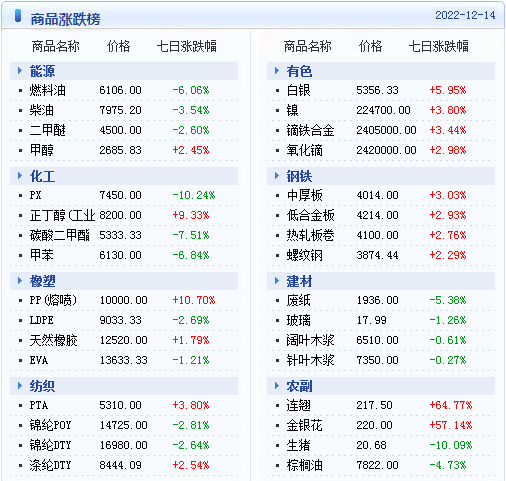
Task: Select the 生猪 commodity
Action: pyautogui.click(x=299, y=445)
